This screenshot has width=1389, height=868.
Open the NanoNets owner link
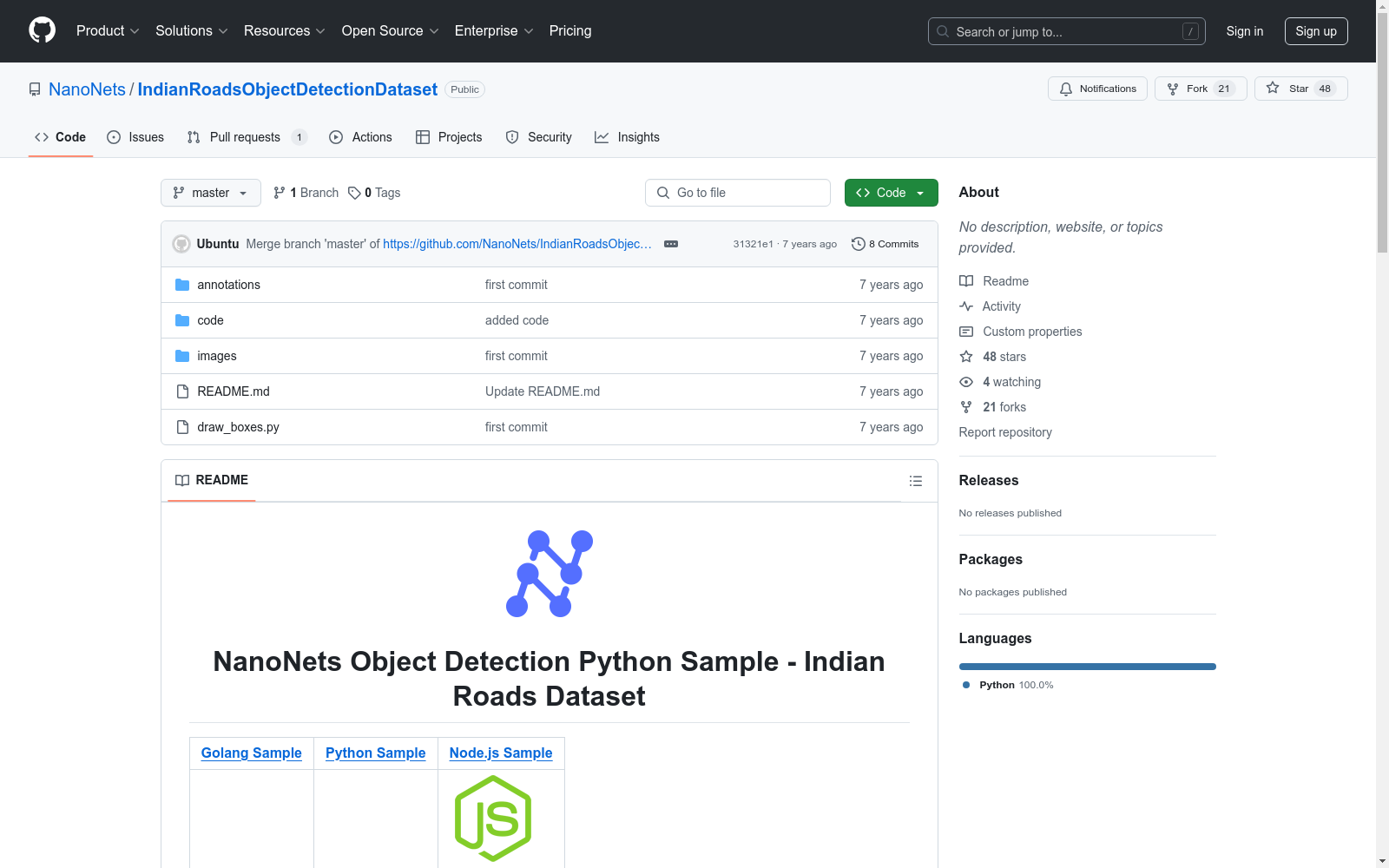coord(87,89)
